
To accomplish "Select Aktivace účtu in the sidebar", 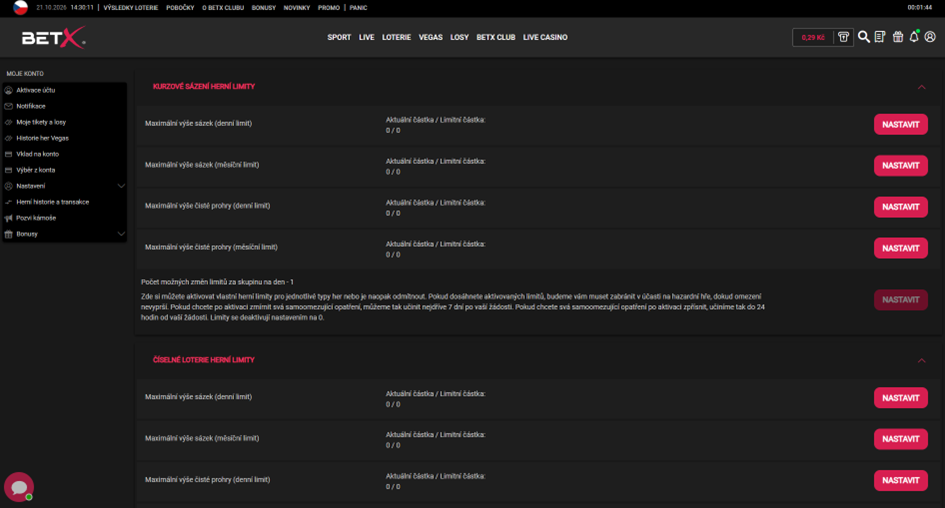I will click(36, 90).
